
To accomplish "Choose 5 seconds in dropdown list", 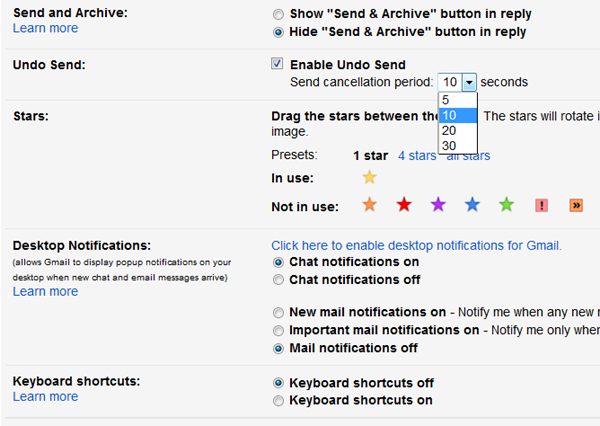I will [458, 100].
